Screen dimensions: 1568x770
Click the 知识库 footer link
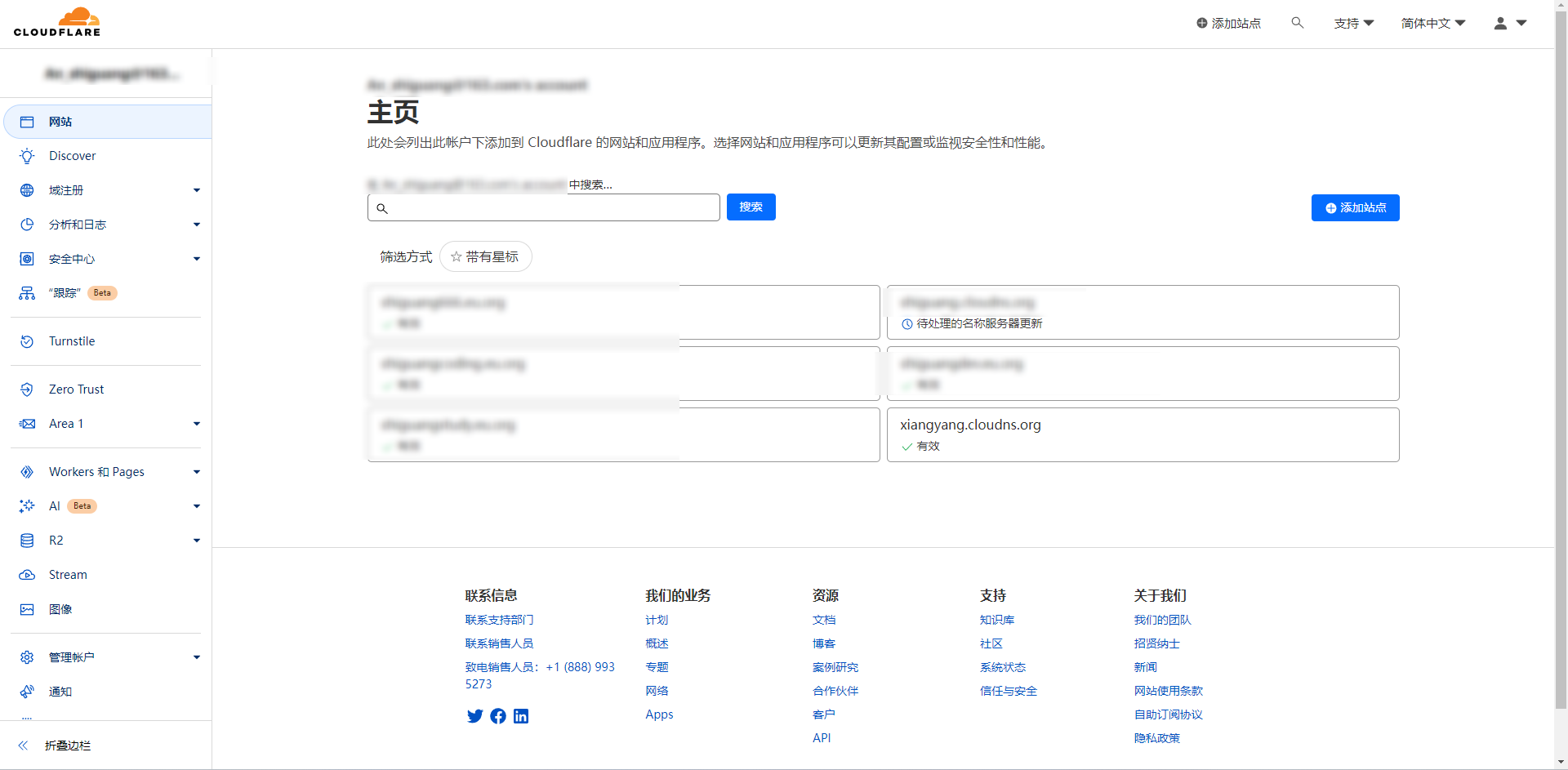tap(997, 620)
